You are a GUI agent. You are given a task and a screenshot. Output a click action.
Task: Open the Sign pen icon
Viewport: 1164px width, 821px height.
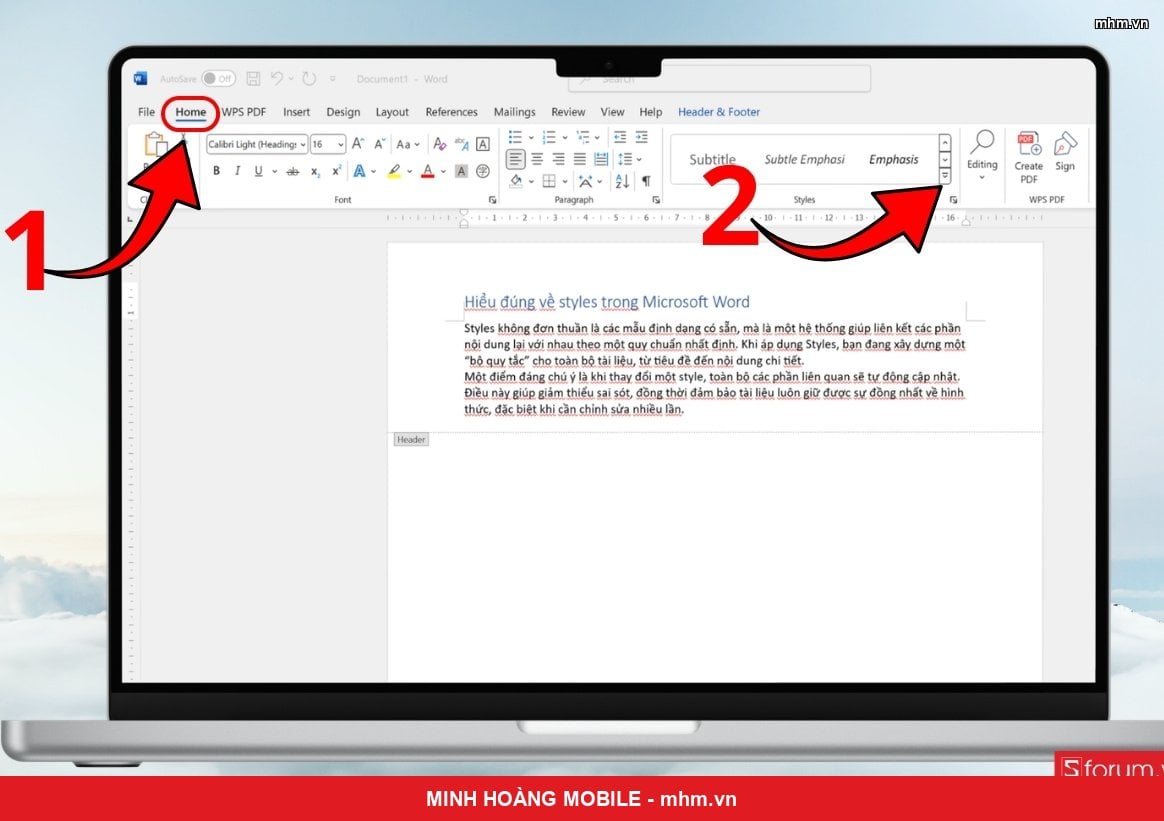tap(1065, 151)
